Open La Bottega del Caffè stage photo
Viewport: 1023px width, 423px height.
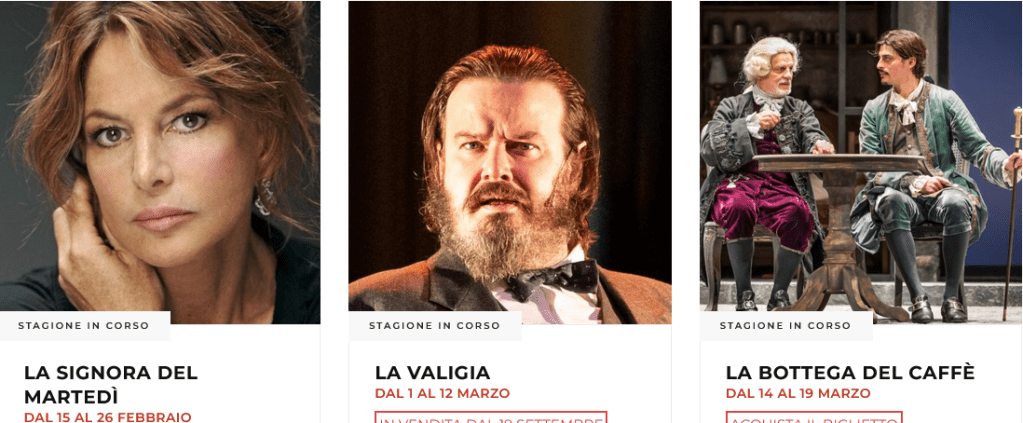[x=861, y=162]
